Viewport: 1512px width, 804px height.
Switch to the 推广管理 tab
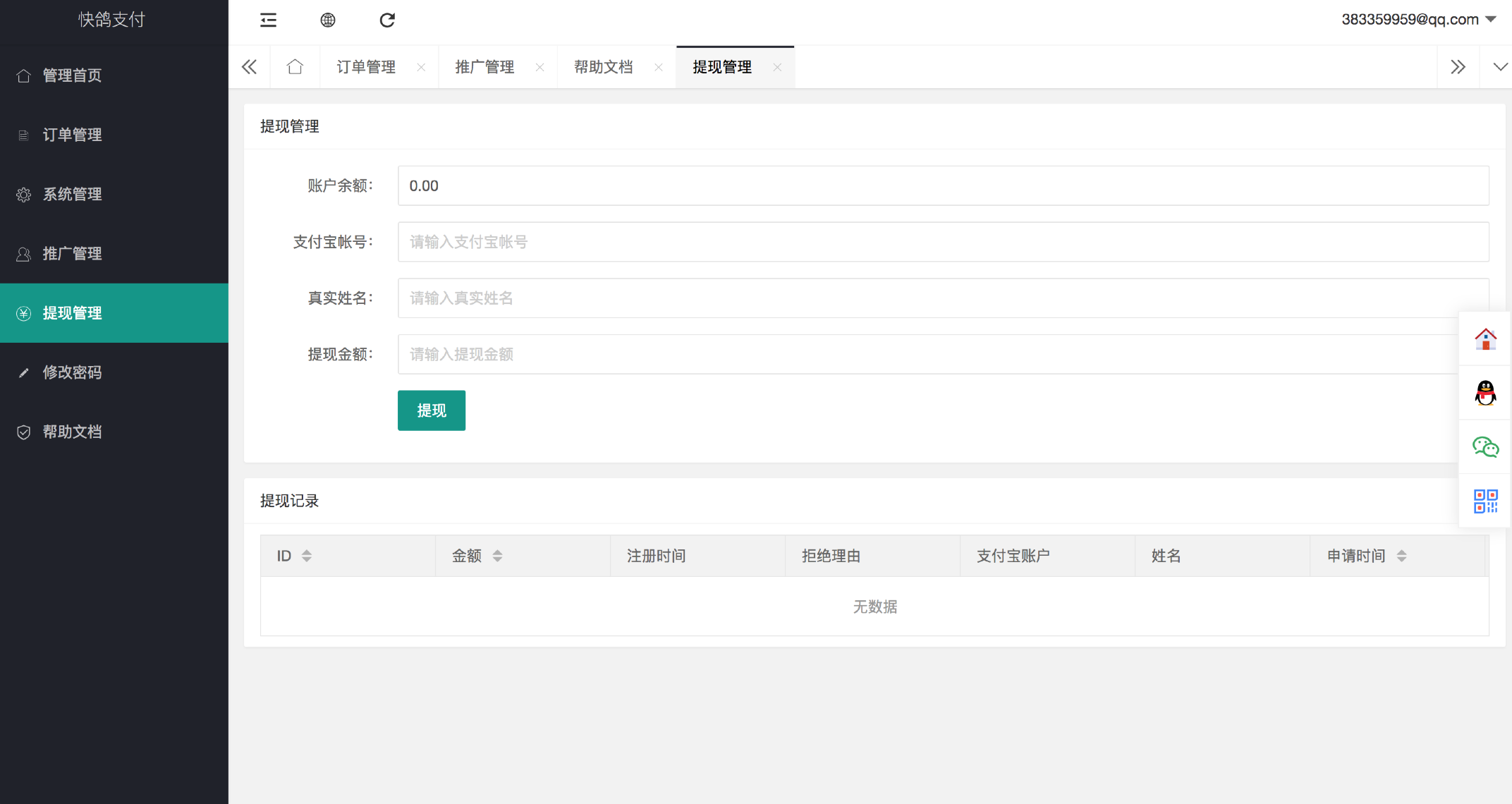tap(484, 67)
